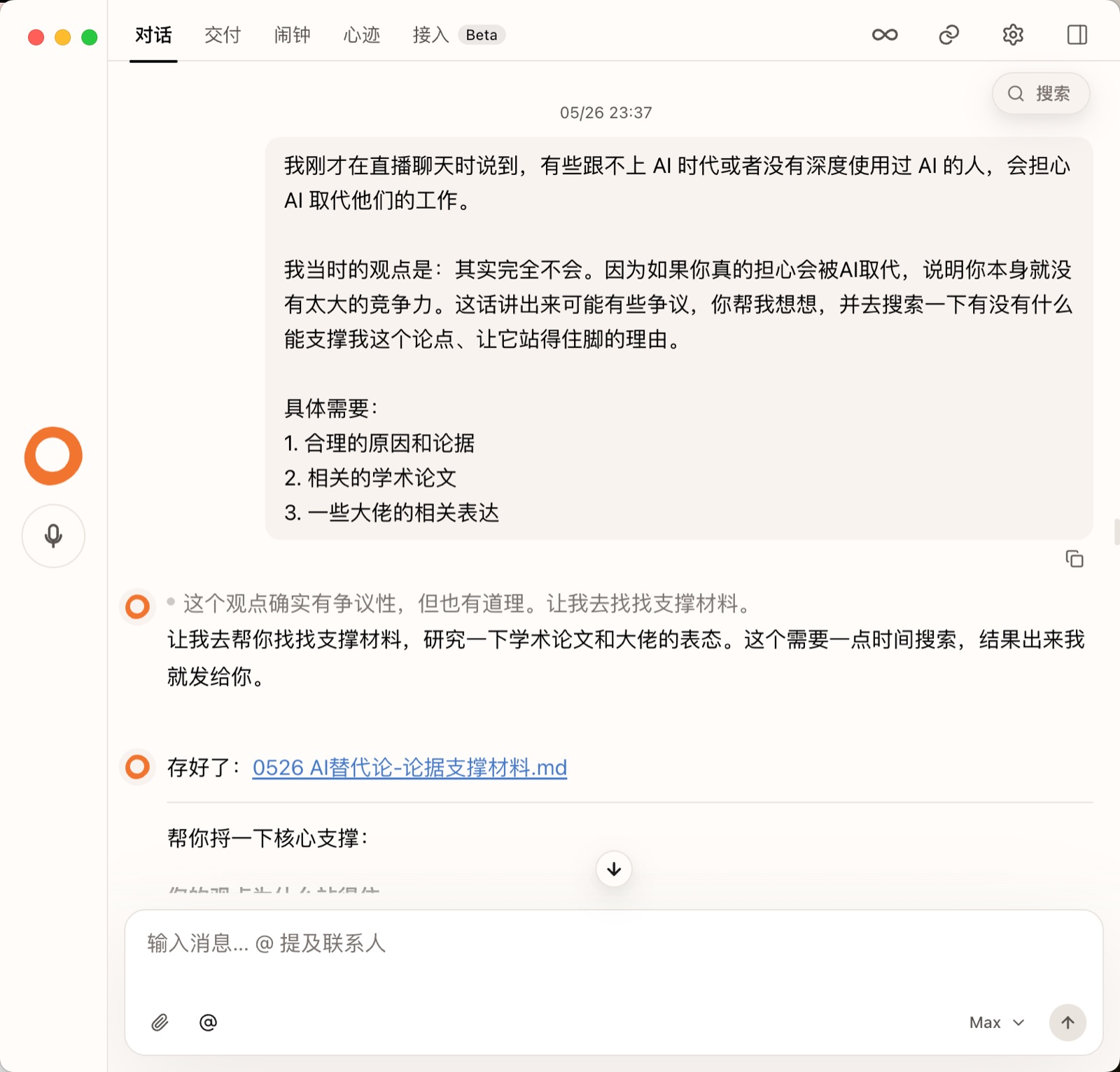Open the 接入 Beta tab
This screenshot has height=1072, width=1120.
458,35
